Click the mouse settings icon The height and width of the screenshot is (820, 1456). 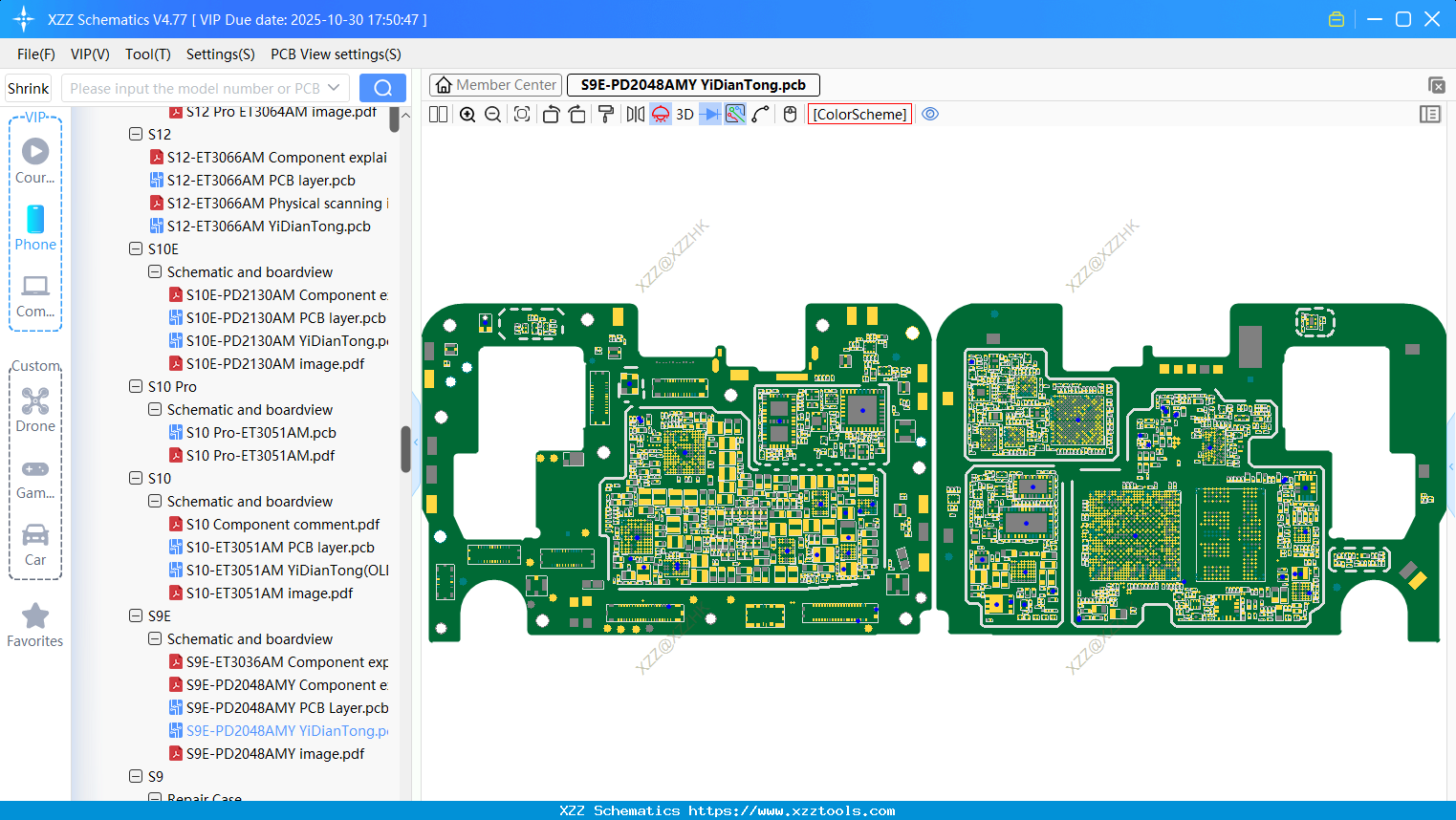pyautogui.click(x=790, y=115)
